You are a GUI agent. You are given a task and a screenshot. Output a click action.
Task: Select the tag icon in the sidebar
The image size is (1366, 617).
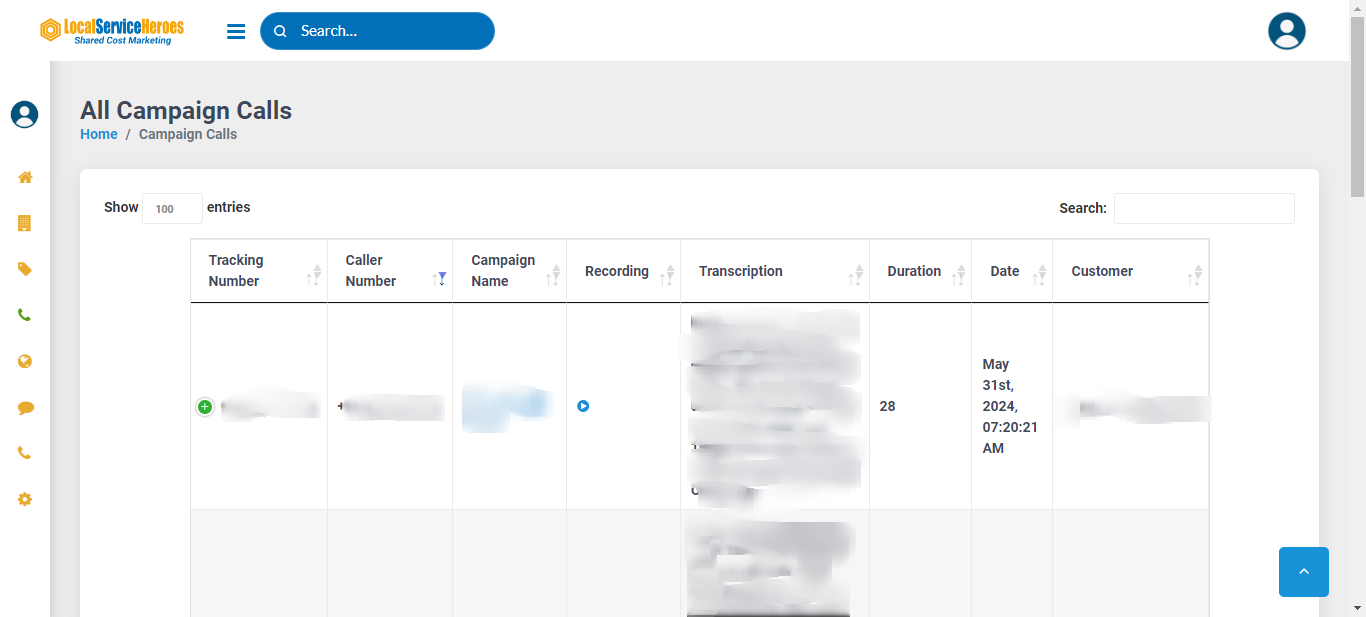click(x=25, y=269)
